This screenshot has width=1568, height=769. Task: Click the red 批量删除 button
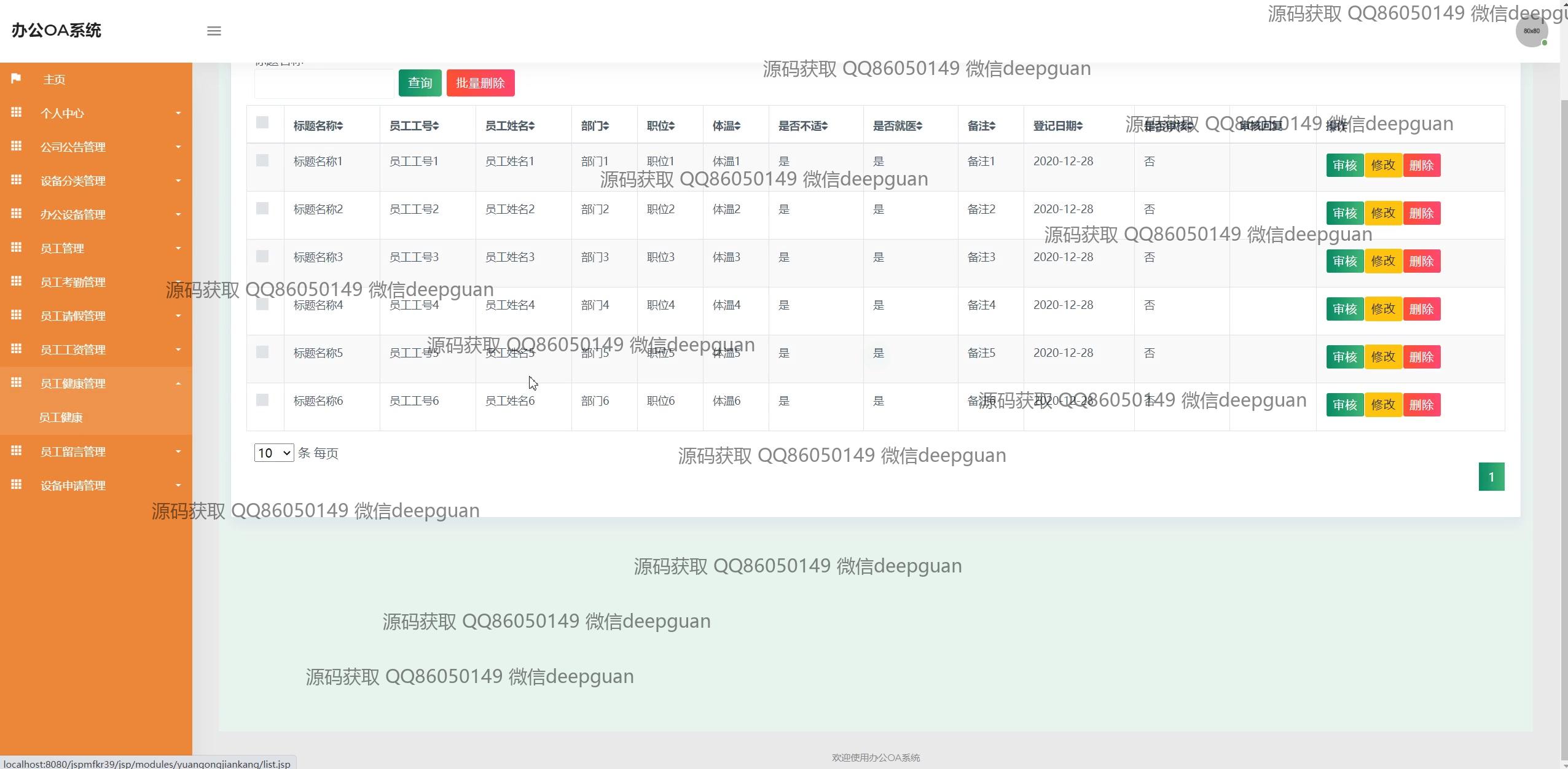(x=480, y=83)
